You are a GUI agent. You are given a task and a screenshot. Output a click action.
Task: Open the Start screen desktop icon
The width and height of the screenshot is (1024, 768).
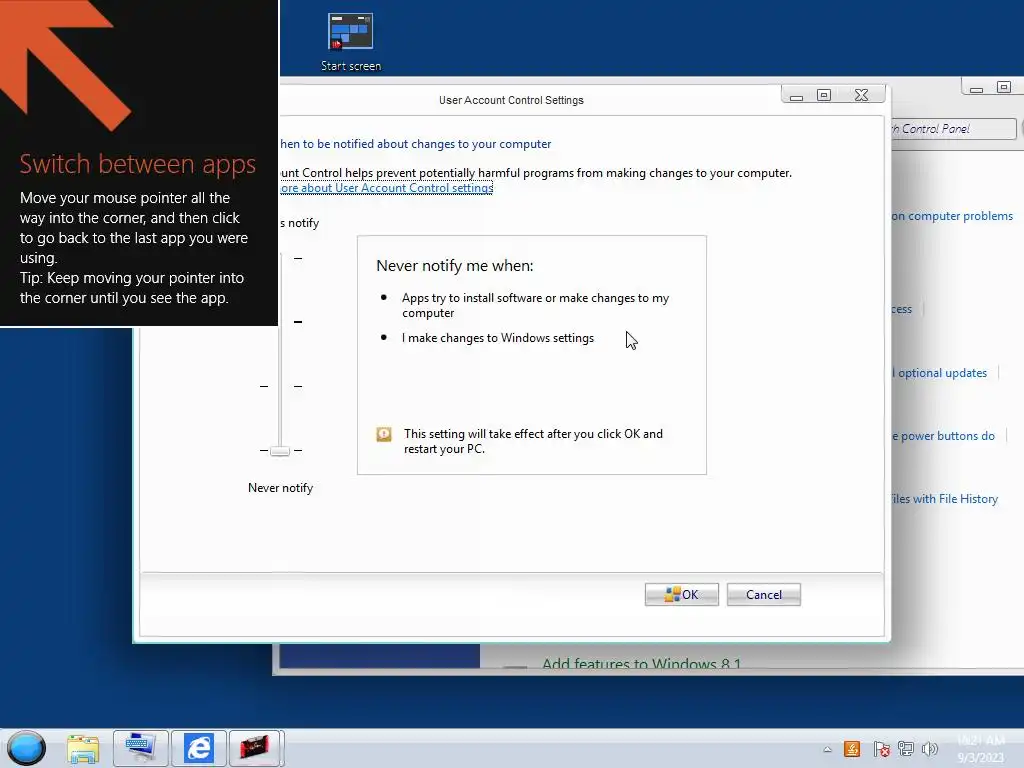351,42
